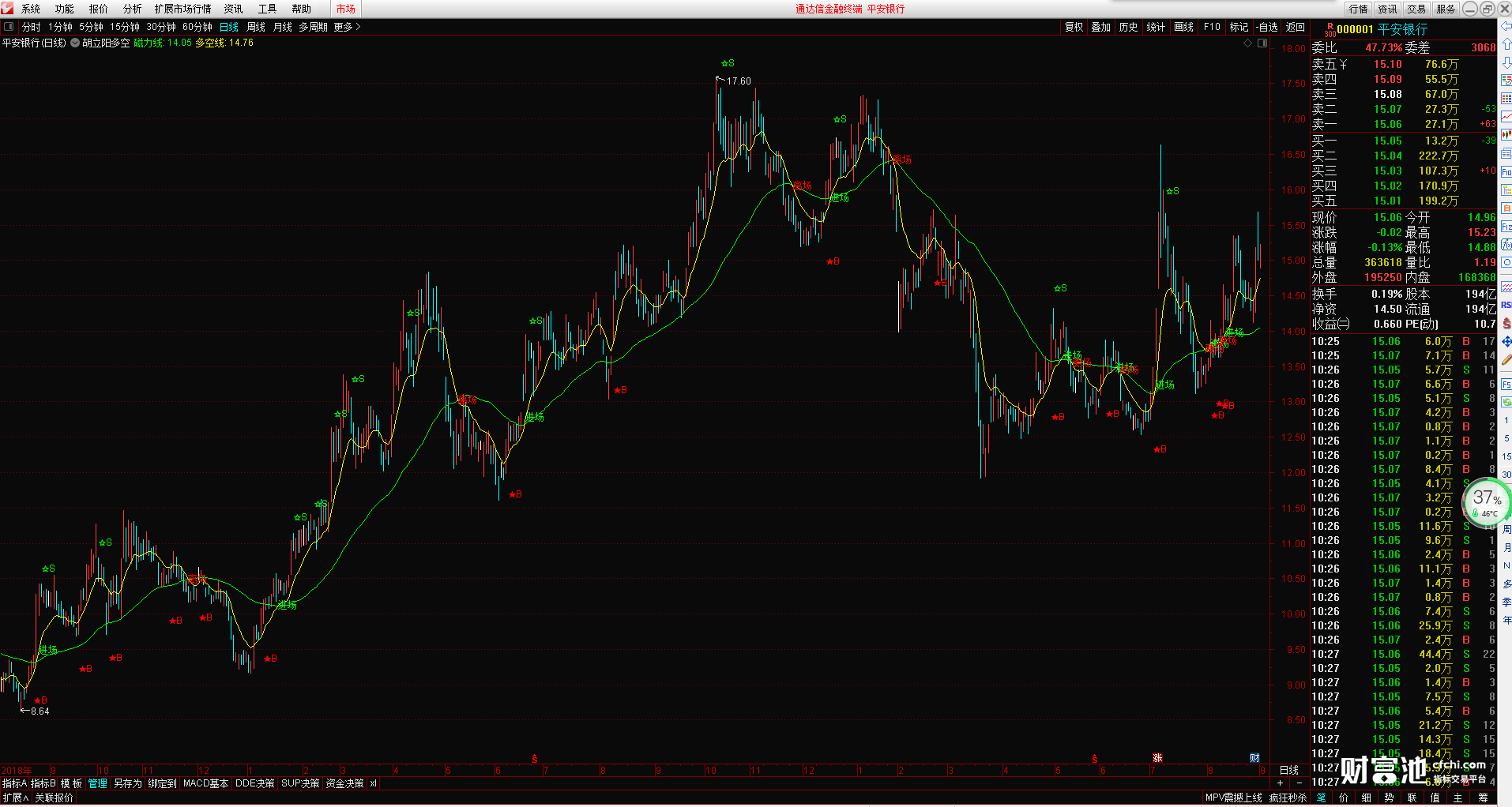The image size is (1512, 807).
Task: Select the 市场 tab in menu bar
Action: point(346,9)
